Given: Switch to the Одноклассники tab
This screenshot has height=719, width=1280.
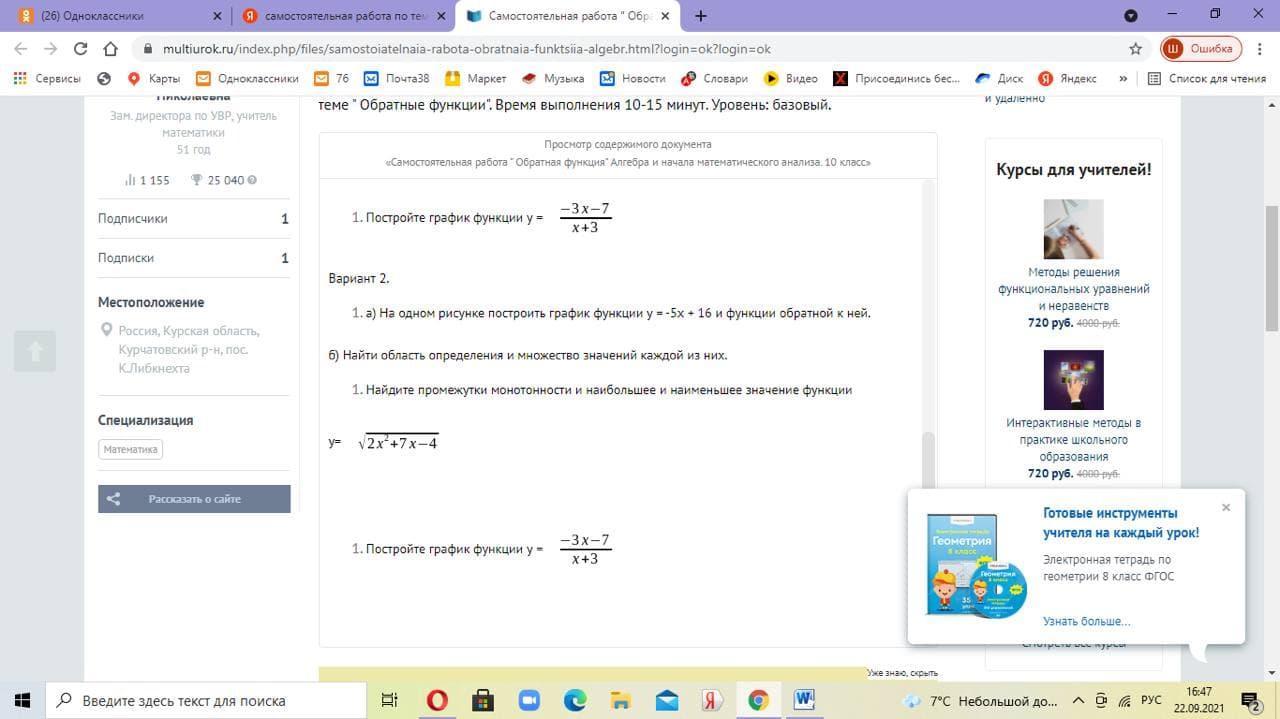Looking at the screenshot, I should 110,16.
